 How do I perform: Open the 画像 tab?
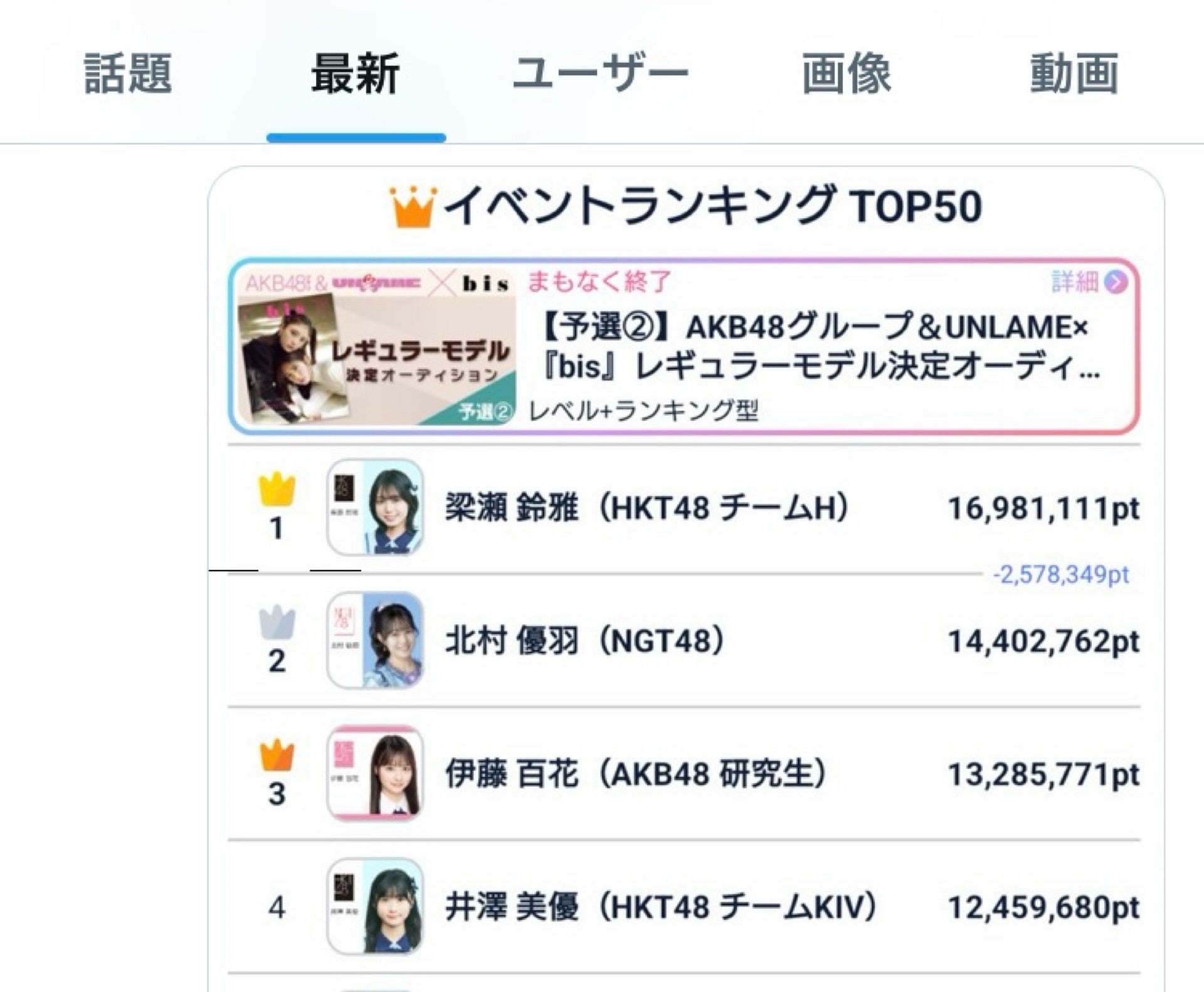tap(847, 74)
